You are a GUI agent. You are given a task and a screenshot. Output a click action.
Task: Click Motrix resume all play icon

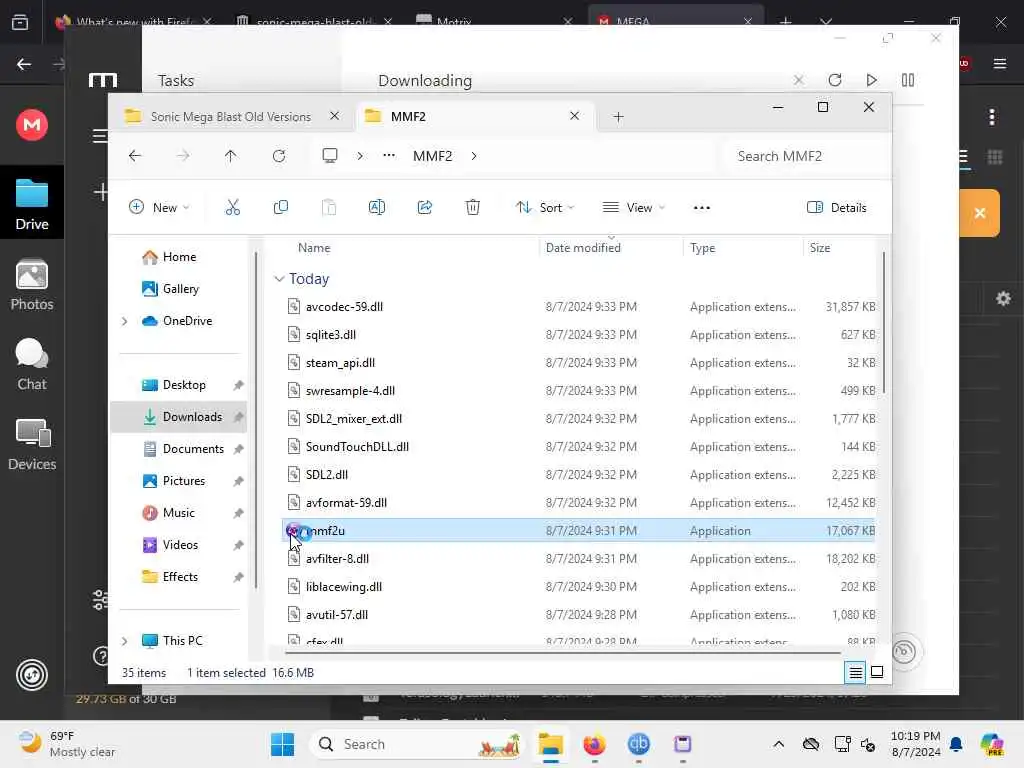[871, 80]
